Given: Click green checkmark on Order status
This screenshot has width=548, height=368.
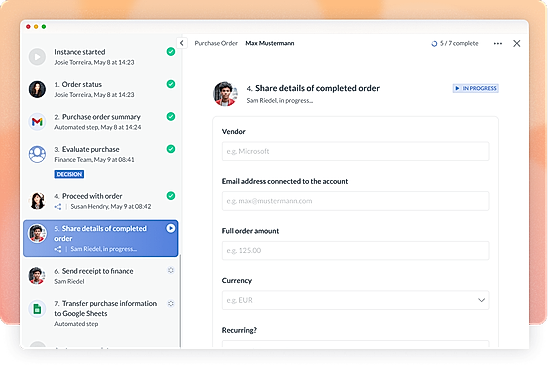Looking at the screenshot, I should tap(171, 84).
